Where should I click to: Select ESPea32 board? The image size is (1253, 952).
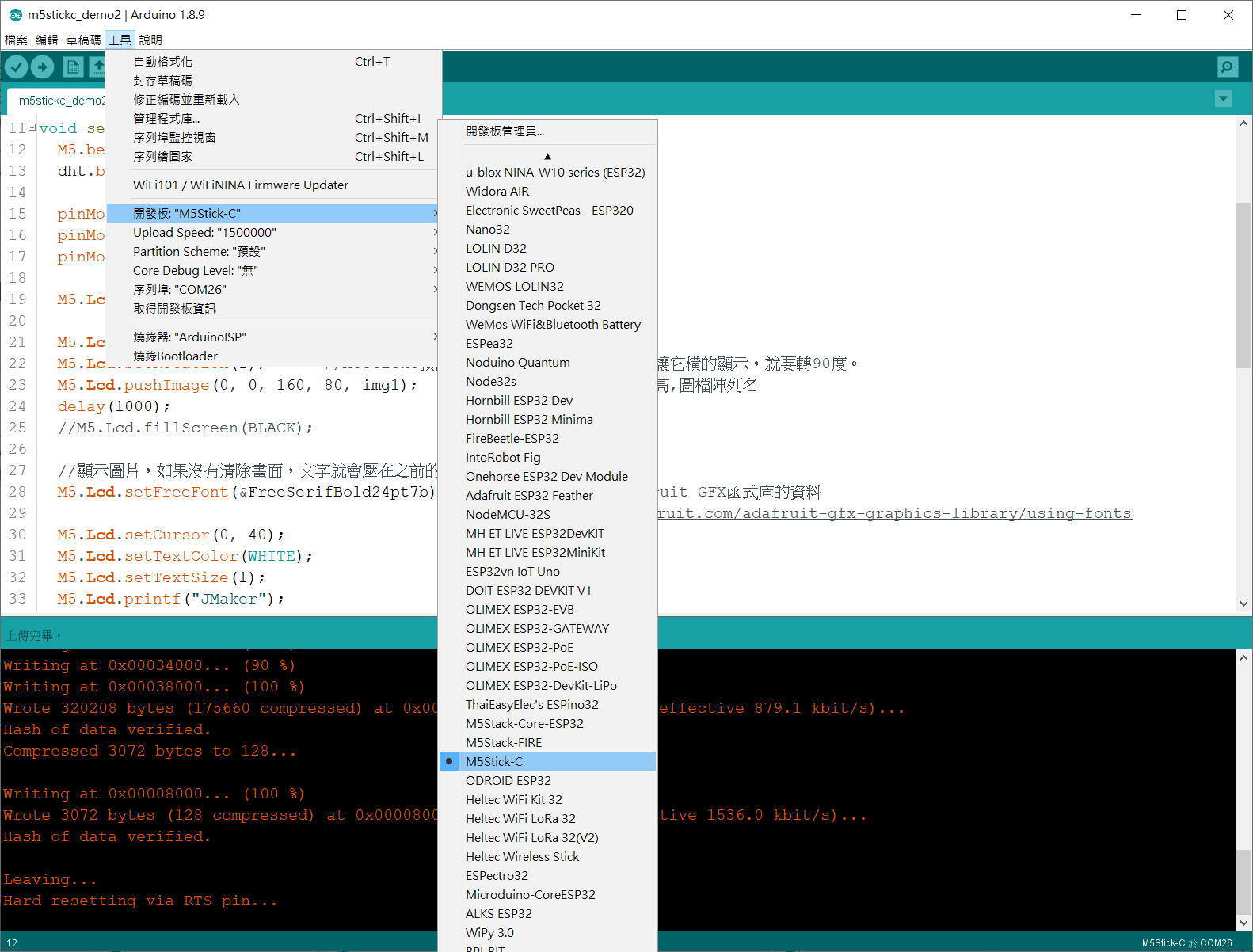[x=547, y=343]
